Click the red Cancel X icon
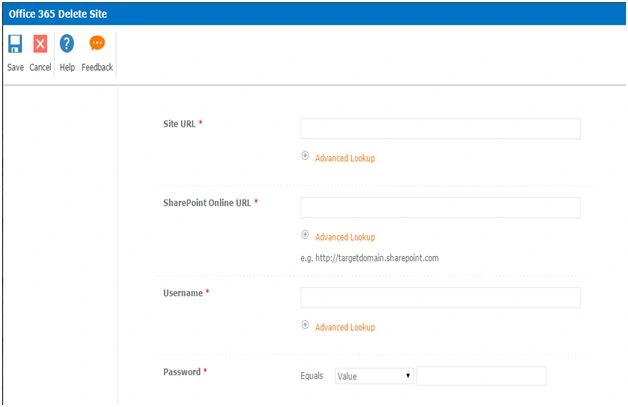The width and height of the screenshot is (628, 407). (x=40, y=44)
